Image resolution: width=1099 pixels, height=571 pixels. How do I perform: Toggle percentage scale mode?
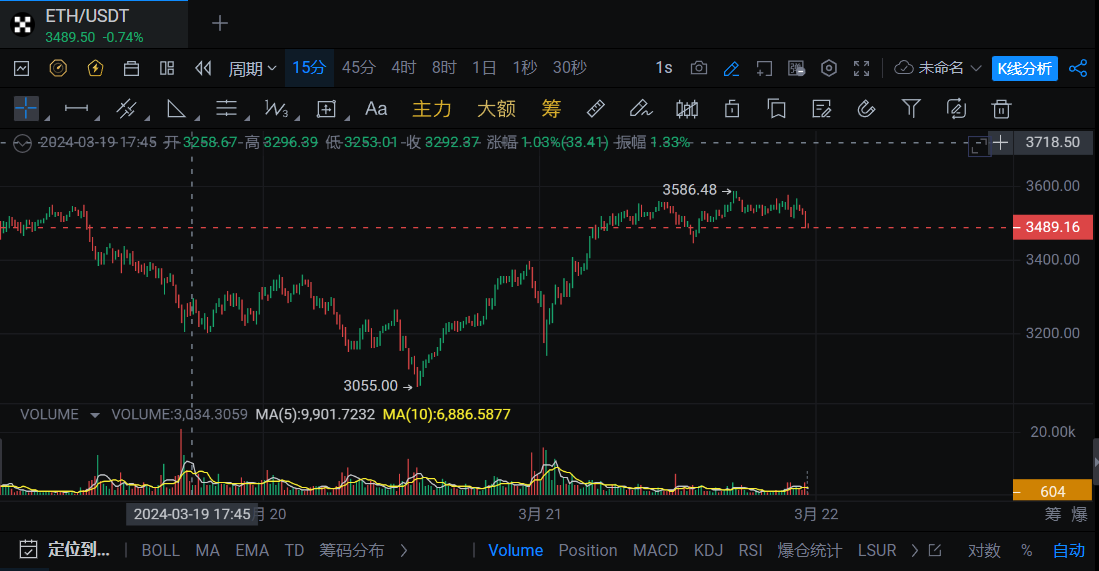[x=1026, y=550]
